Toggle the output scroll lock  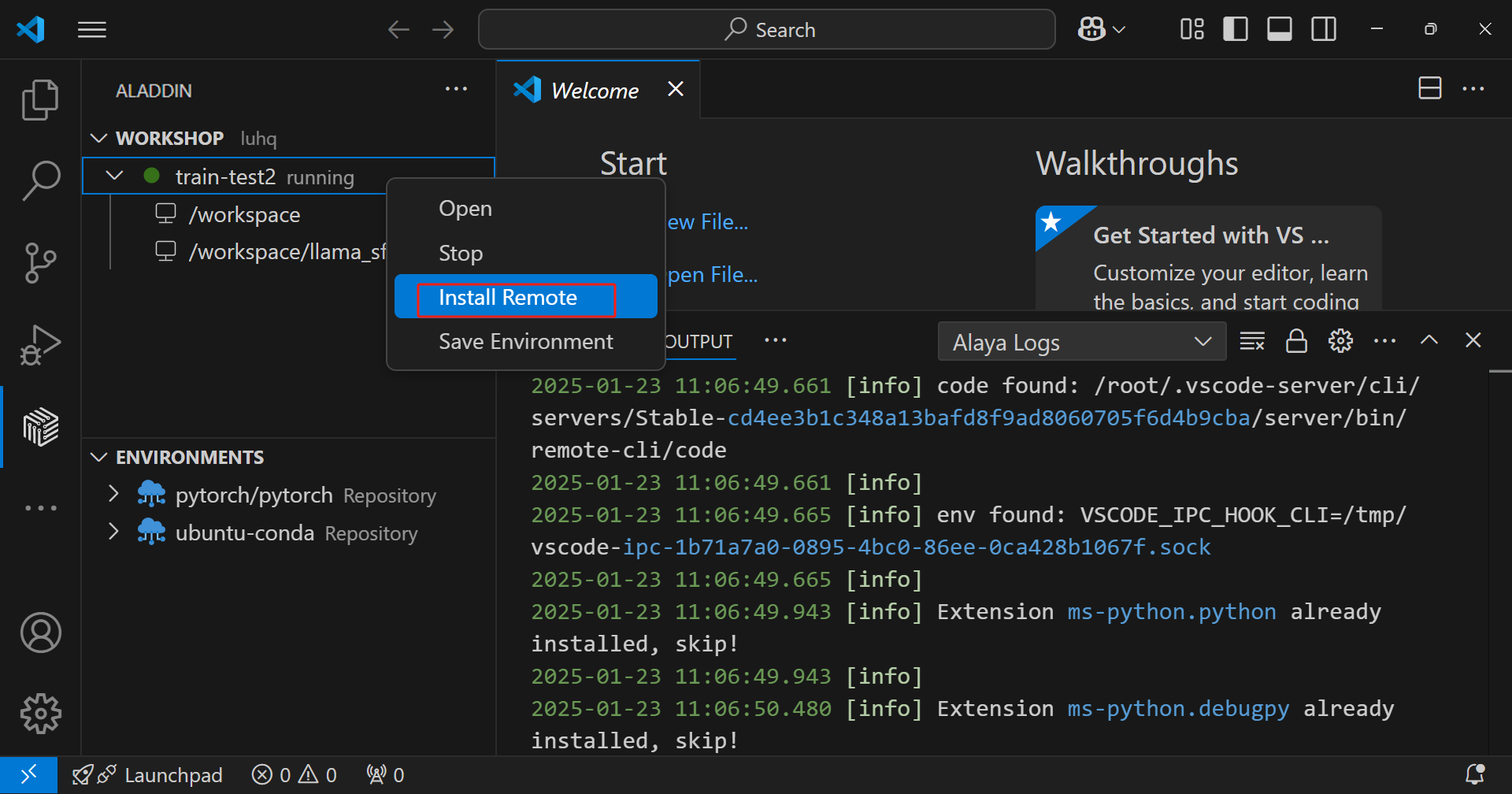(x=1295, y=341)
